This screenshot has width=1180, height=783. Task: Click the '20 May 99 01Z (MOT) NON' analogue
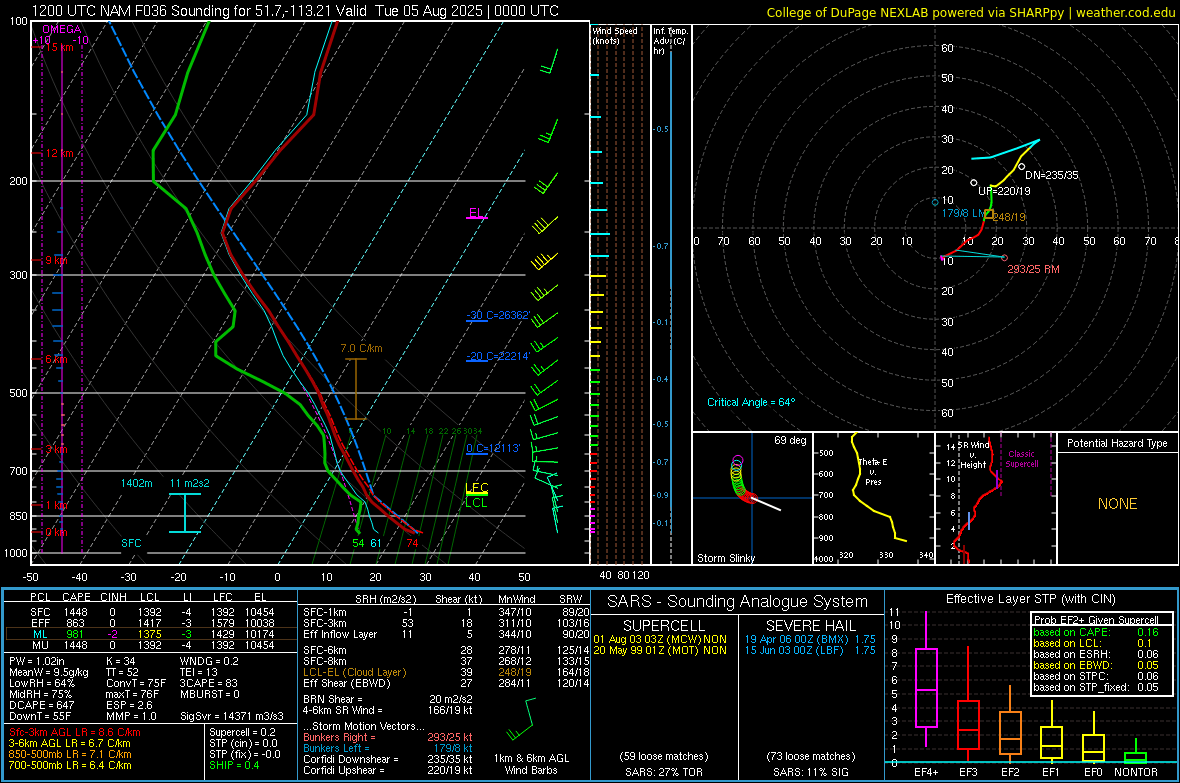tap(660, 650)
